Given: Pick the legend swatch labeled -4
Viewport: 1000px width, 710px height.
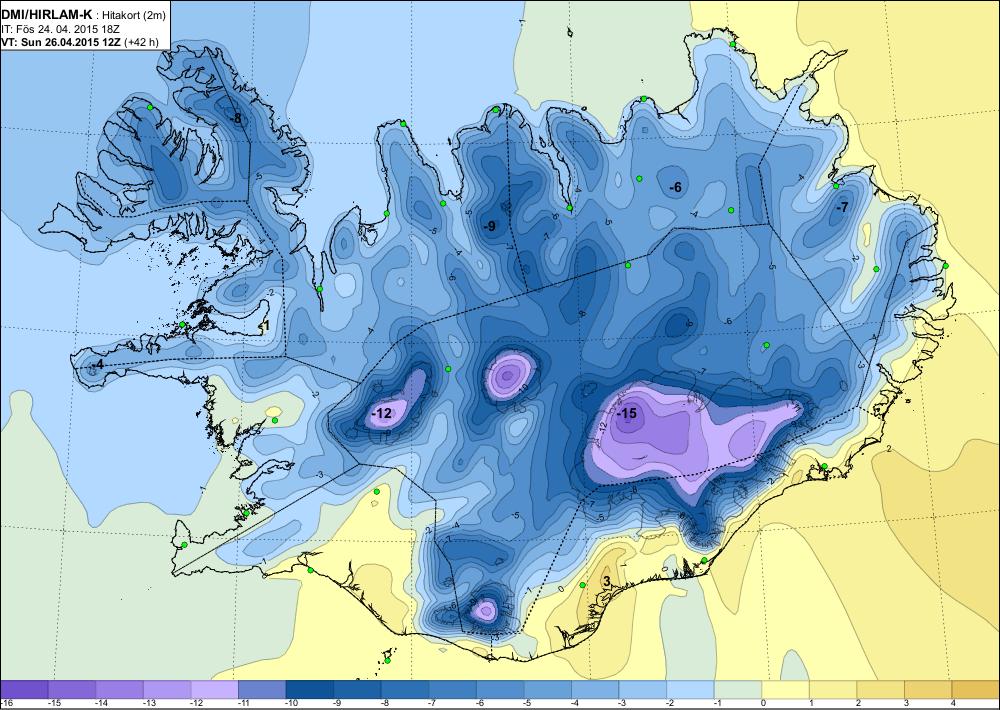Looking at the screenshot, I should 595,690.
